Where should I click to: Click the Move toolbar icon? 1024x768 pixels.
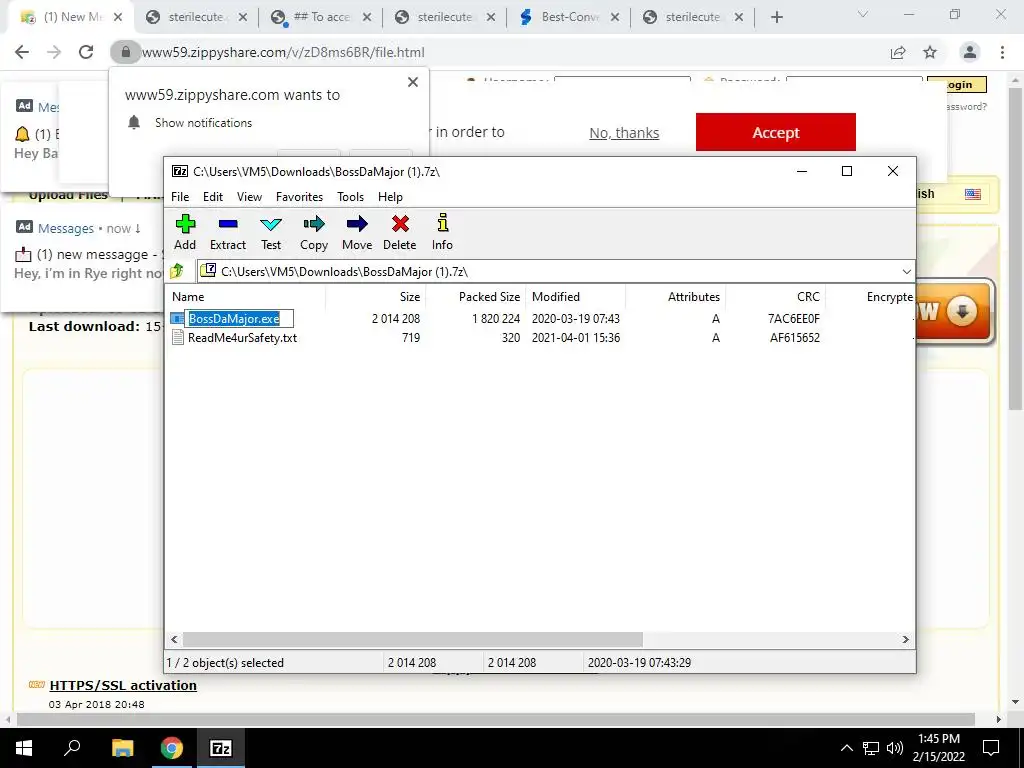(357, 232)
